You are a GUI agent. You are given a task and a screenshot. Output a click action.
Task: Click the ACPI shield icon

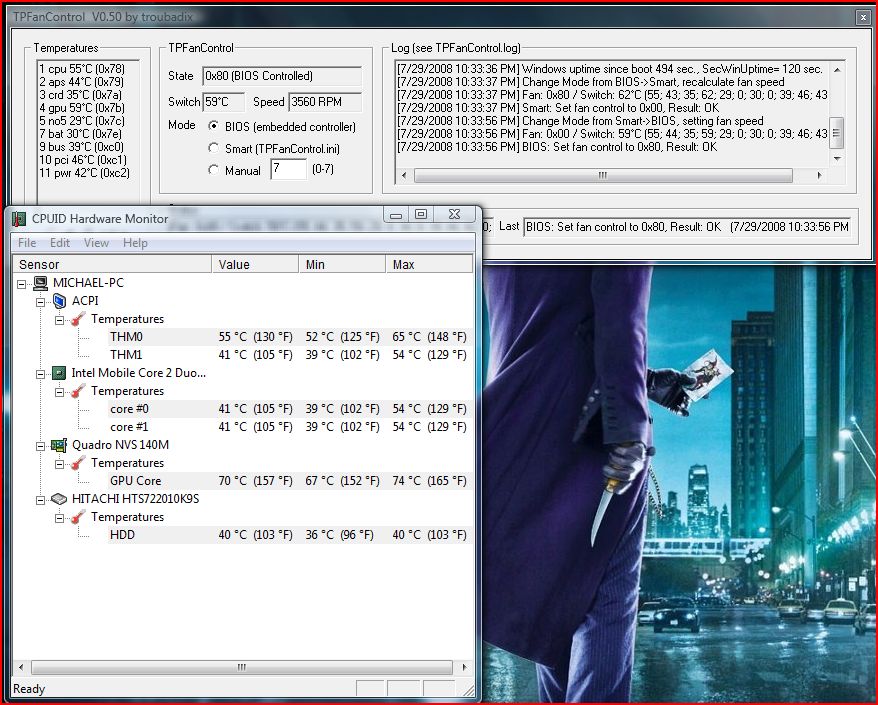point(59,301)
